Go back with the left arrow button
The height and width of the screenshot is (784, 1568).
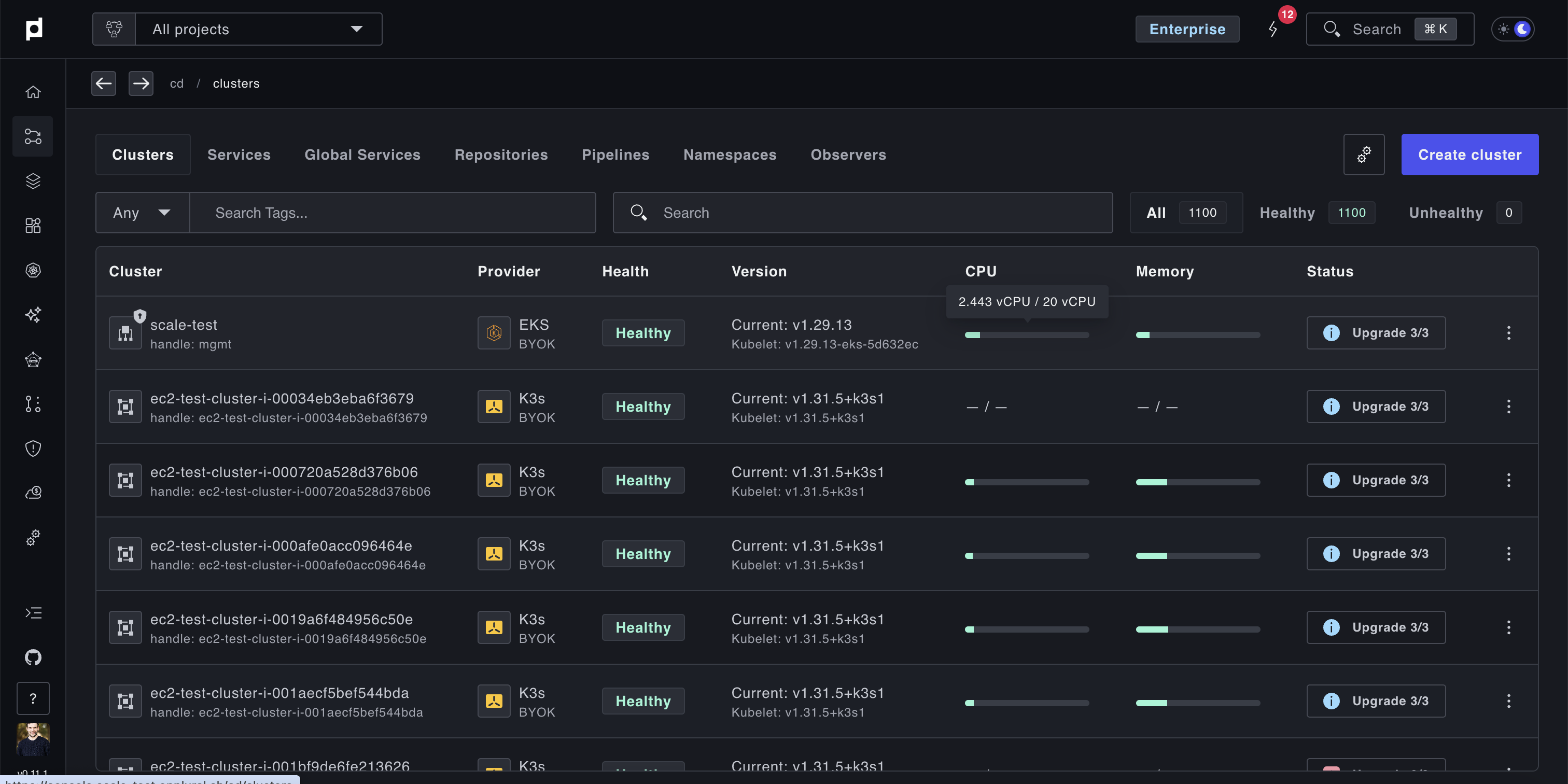point(104,83)
